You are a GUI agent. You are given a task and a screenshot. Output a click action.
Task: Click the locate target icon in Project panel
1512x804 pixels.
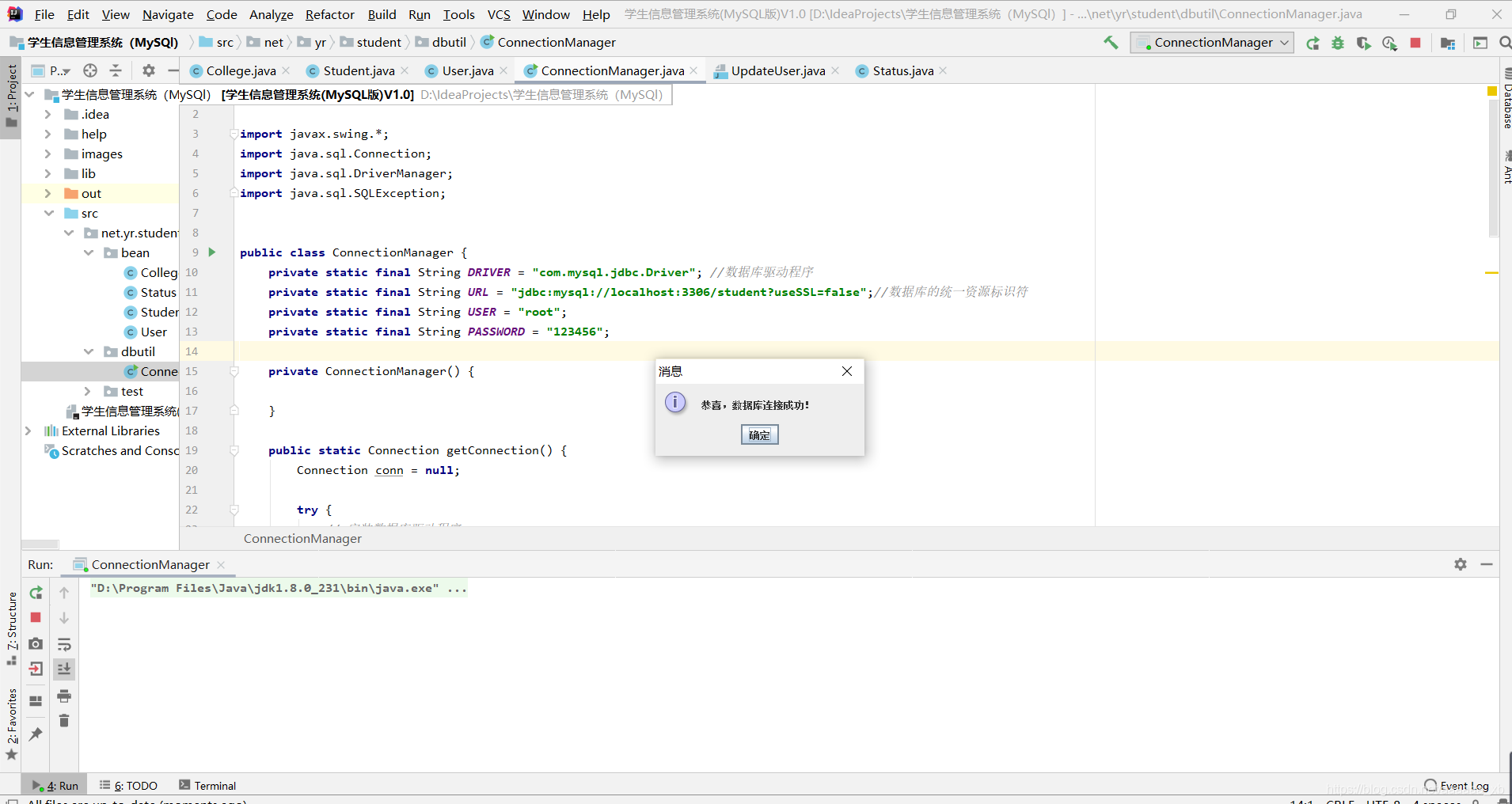point(90,70)
